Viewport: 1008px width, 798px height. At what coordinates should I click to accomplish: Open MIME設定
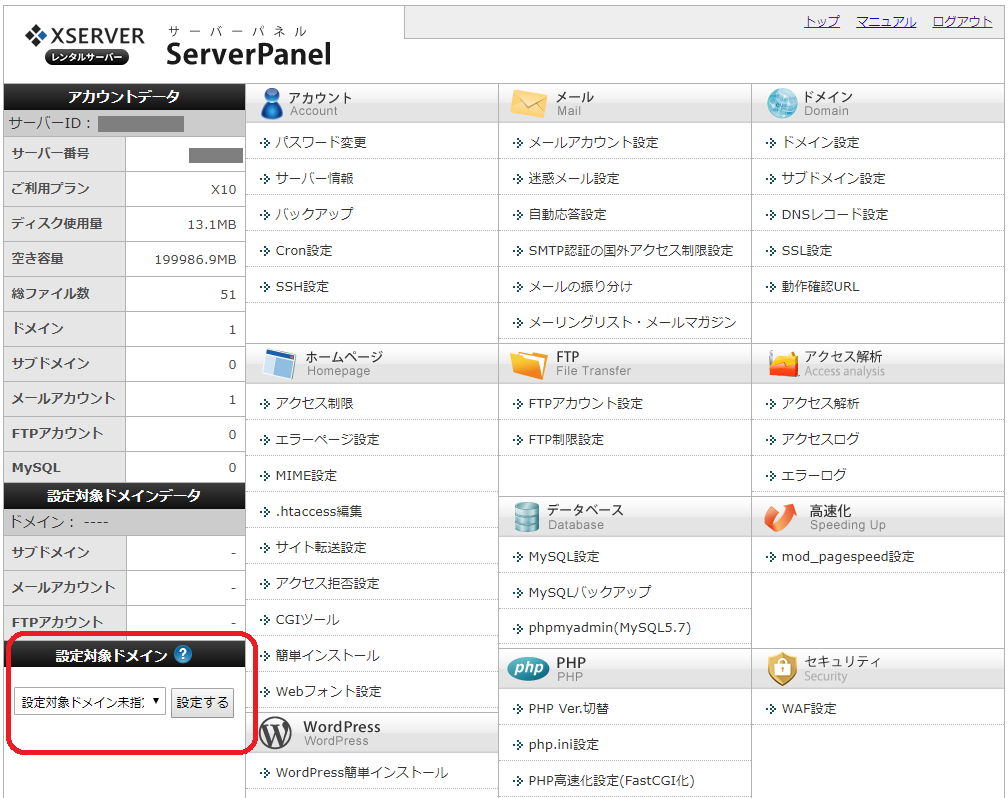click(x=306, y=475)
